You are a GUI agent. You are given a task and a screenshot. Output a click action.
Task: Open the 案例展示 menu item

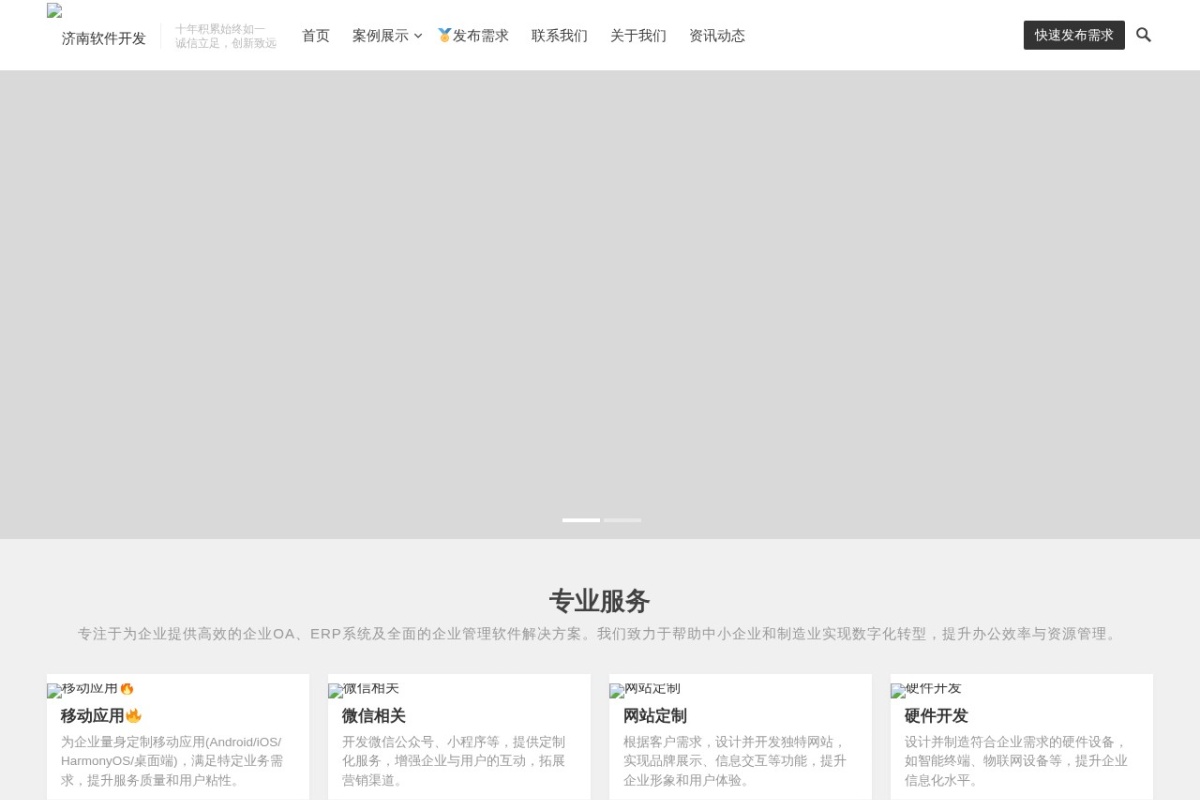point(380,36)
